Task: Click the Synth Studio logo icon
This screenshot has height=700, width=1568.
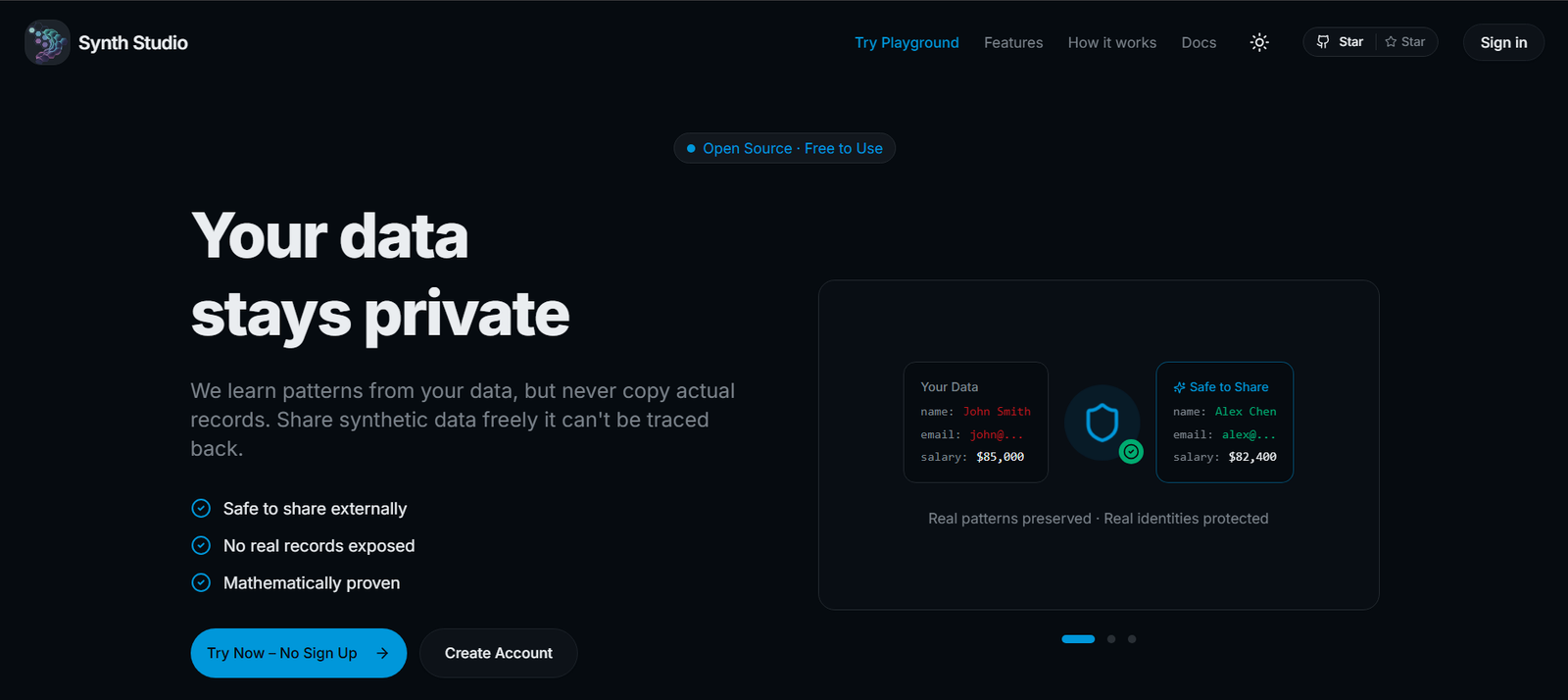Action: pyautogui.click(x=47, y=42)
